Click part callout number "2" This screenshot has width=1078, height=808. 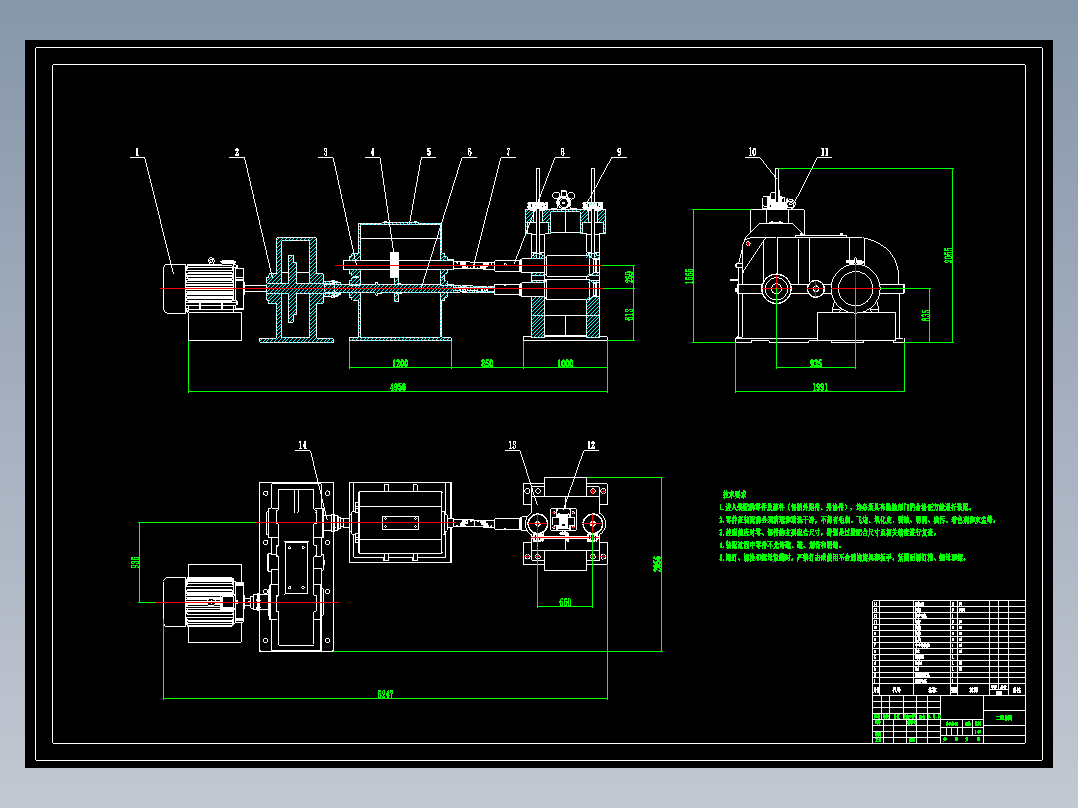pos(237,152)
